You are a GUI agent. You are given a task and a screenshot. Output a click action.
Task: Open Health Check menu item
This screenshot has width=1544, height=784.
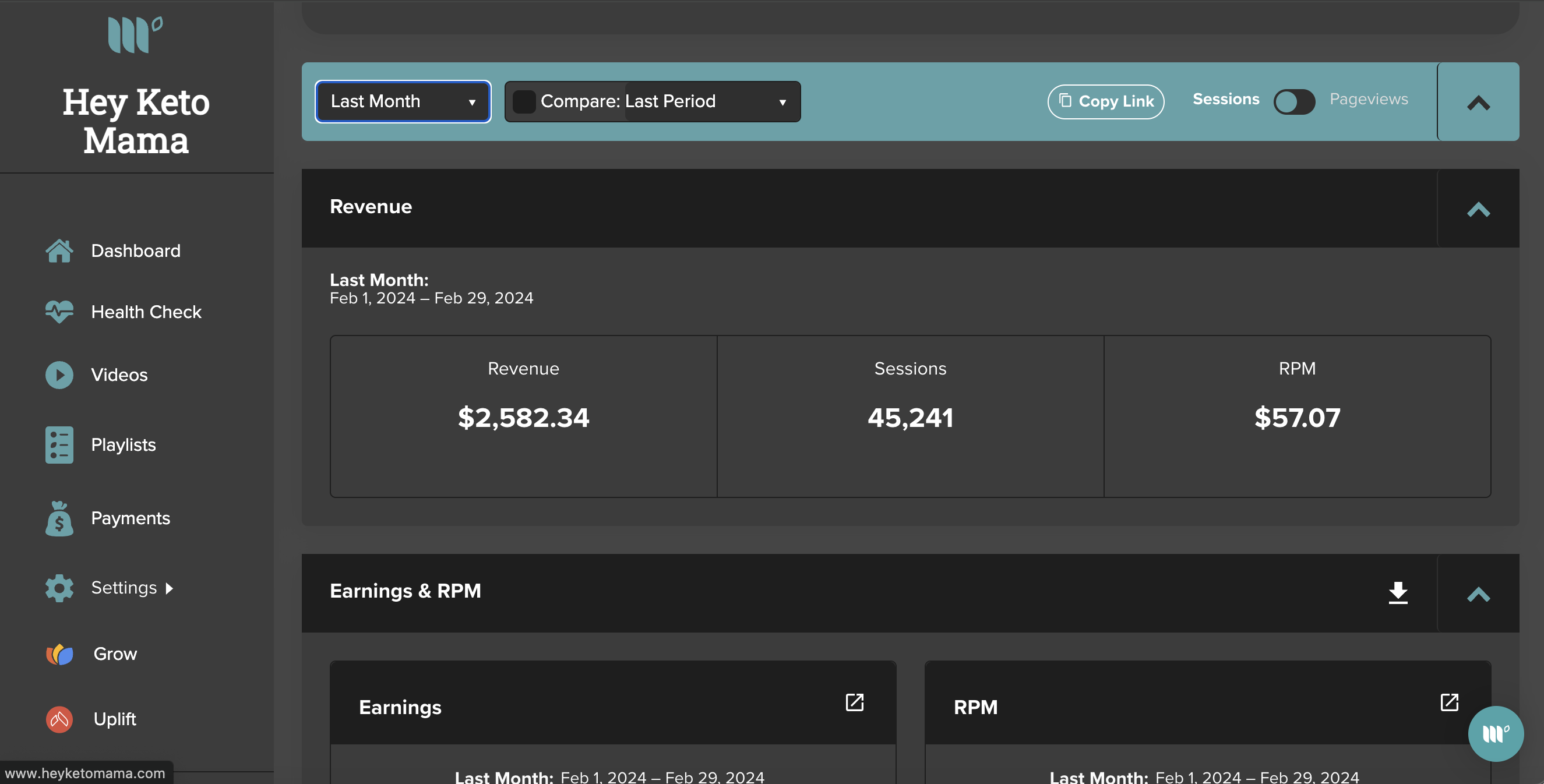coord(146,312)
